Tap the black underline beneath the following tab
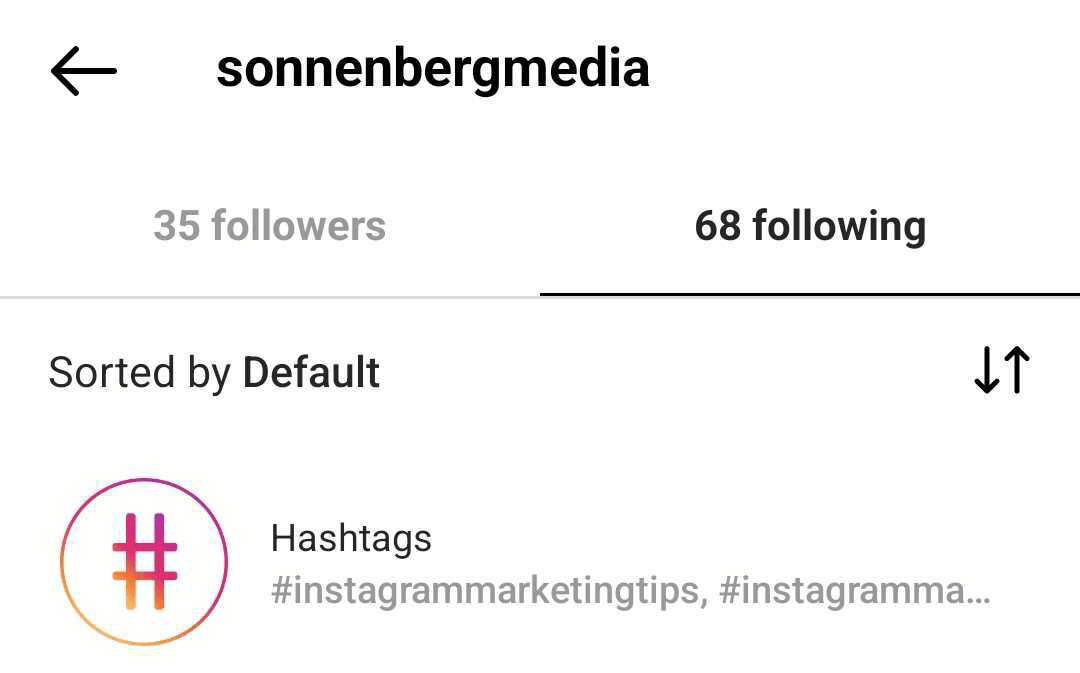This screenshot has height=673, width=1080. [810, 294]
